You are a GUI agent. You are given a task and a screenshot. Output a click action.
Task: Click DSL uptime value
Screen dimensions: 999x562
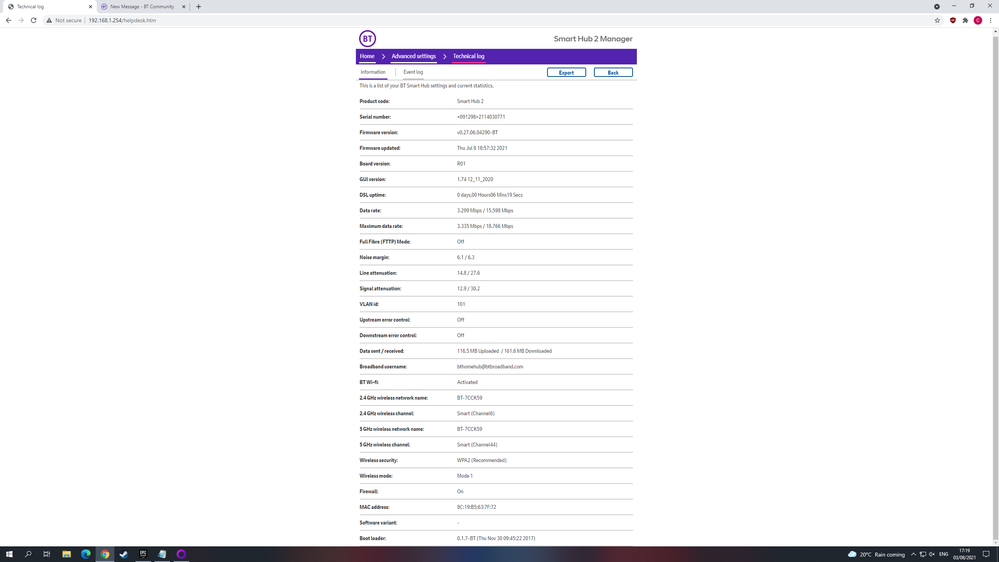tap(489, 195)
